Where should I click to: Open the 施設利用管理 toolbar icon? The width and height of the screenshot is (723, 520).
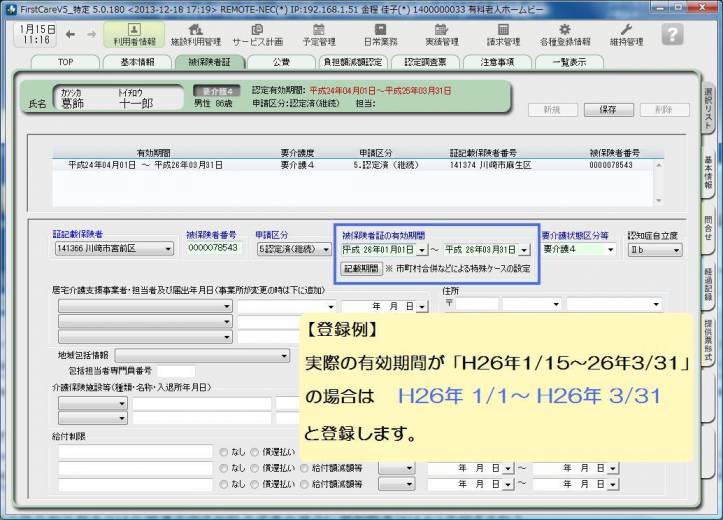[195, 35]
